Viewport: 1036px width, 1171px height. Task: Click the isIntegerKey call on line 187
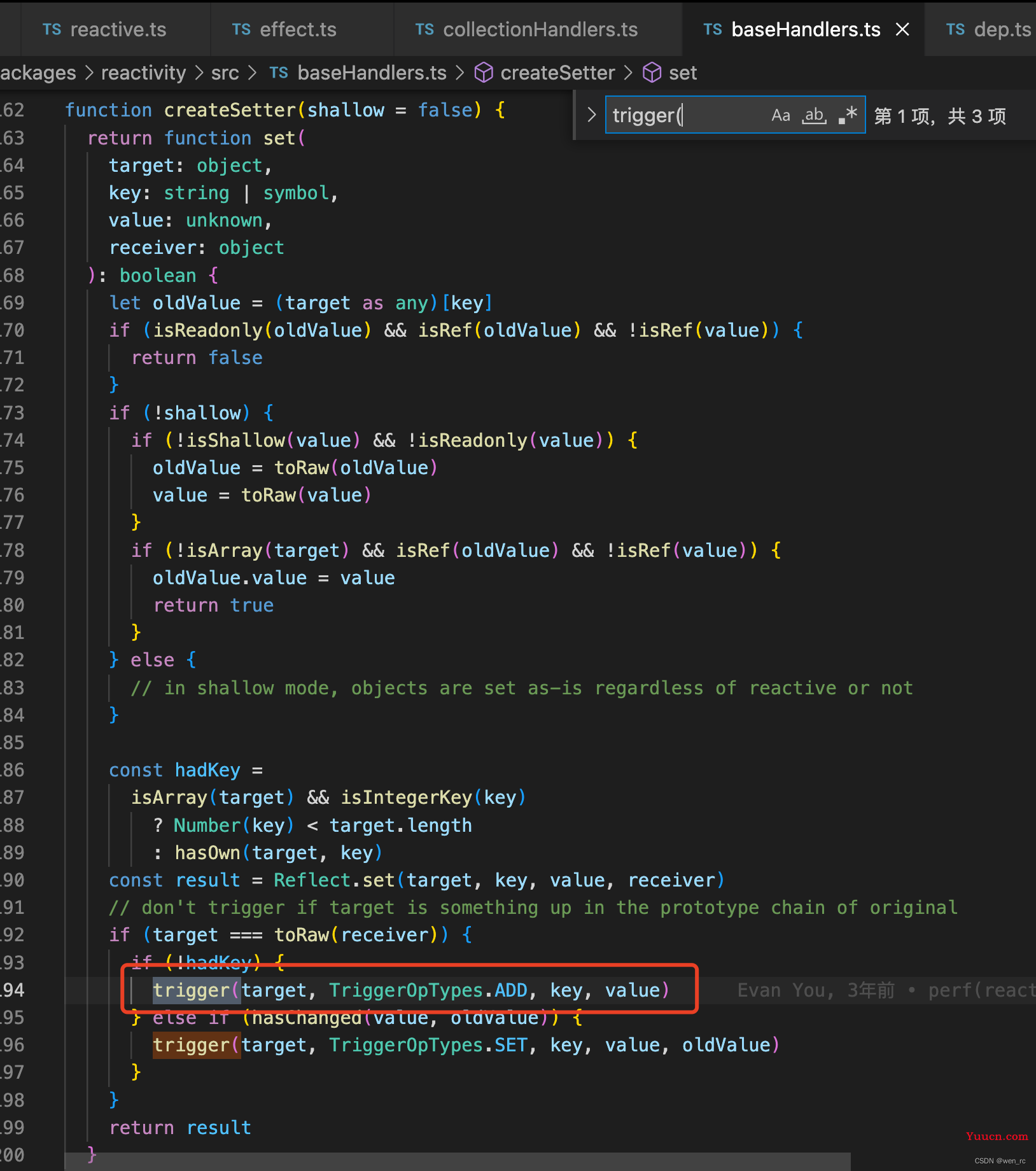coord(433,797)
